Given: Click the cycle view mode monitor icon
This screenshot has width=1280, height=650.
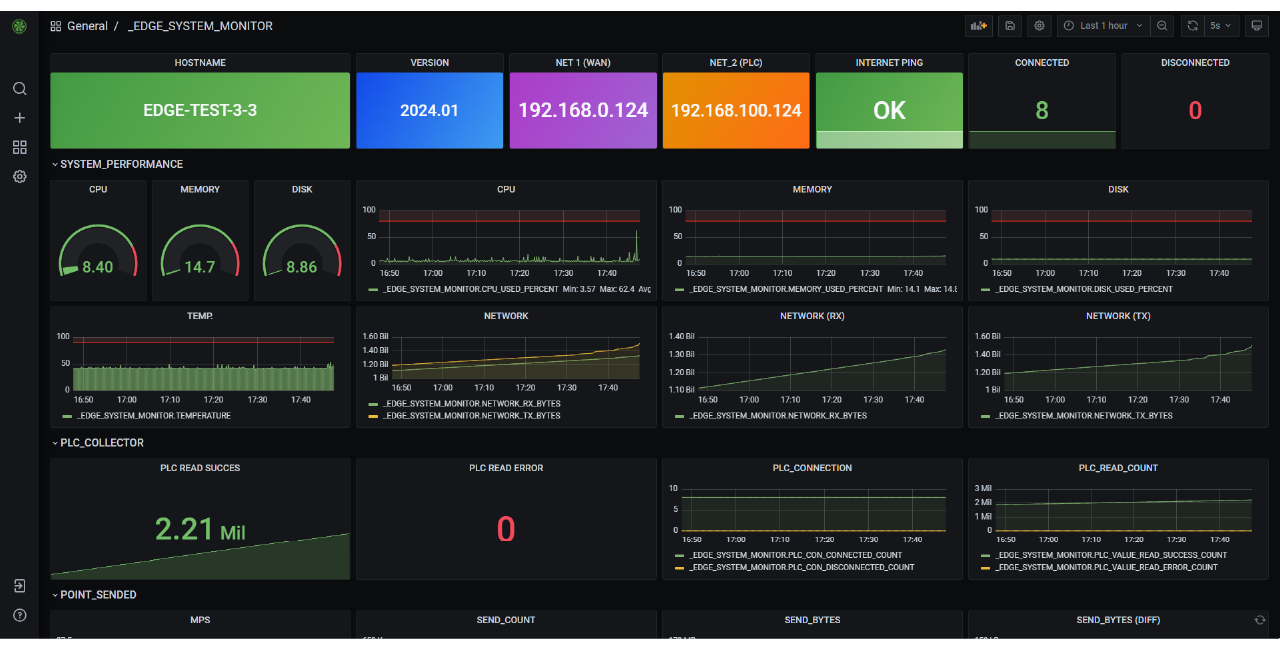Looking at the screenshot, I should point(1257,26).
